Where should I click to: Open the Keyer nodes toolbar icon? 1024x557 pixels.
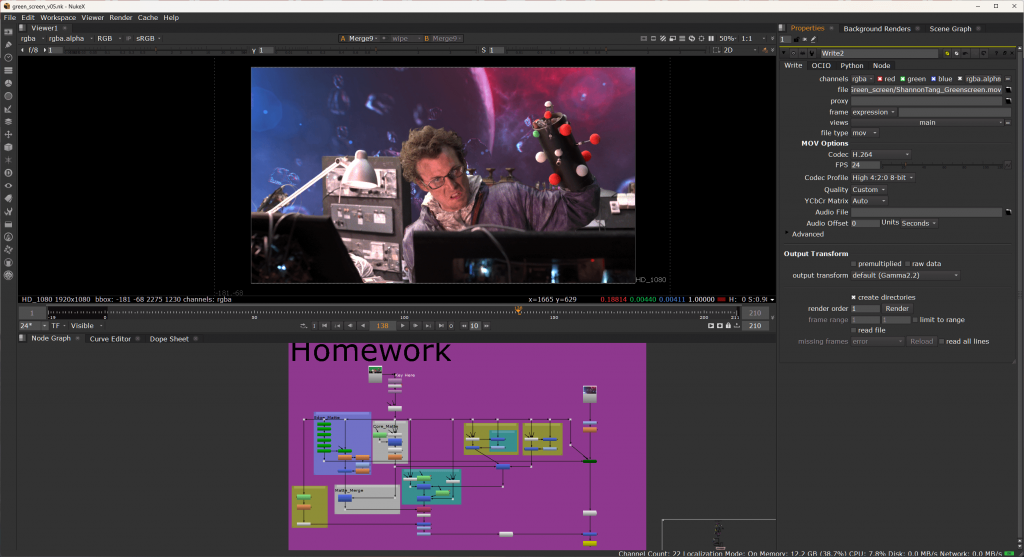point(8,109)
